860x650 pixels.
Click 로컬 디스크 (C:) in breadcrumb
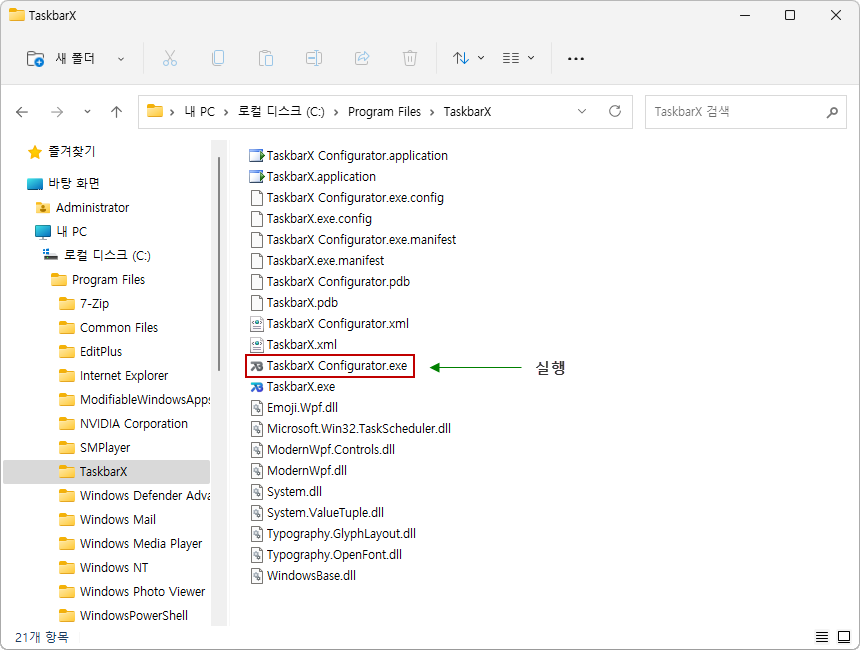click(x=281, y=111)
